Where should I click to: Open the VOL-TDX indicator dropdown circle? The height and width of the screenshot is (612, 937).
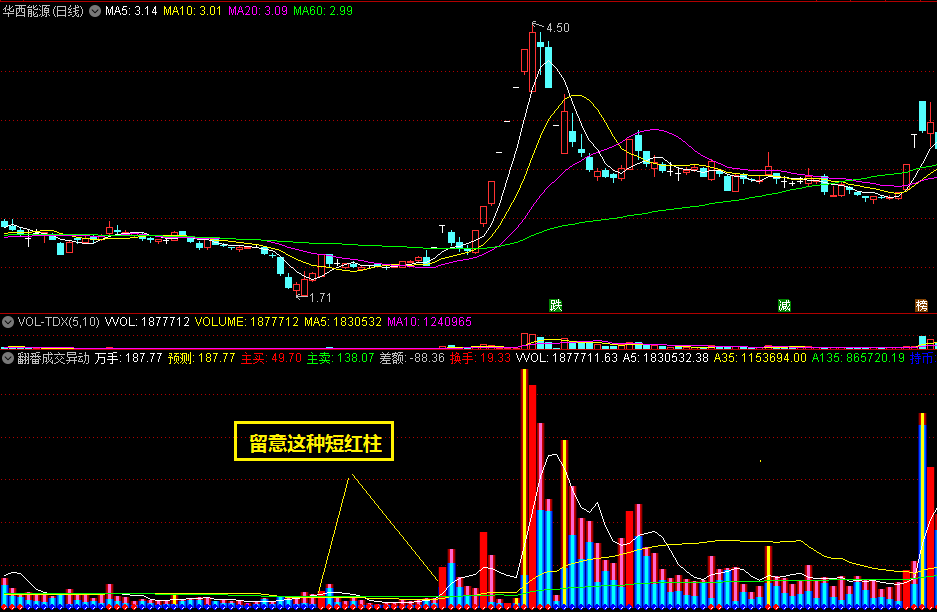click(x=8, y=322)
